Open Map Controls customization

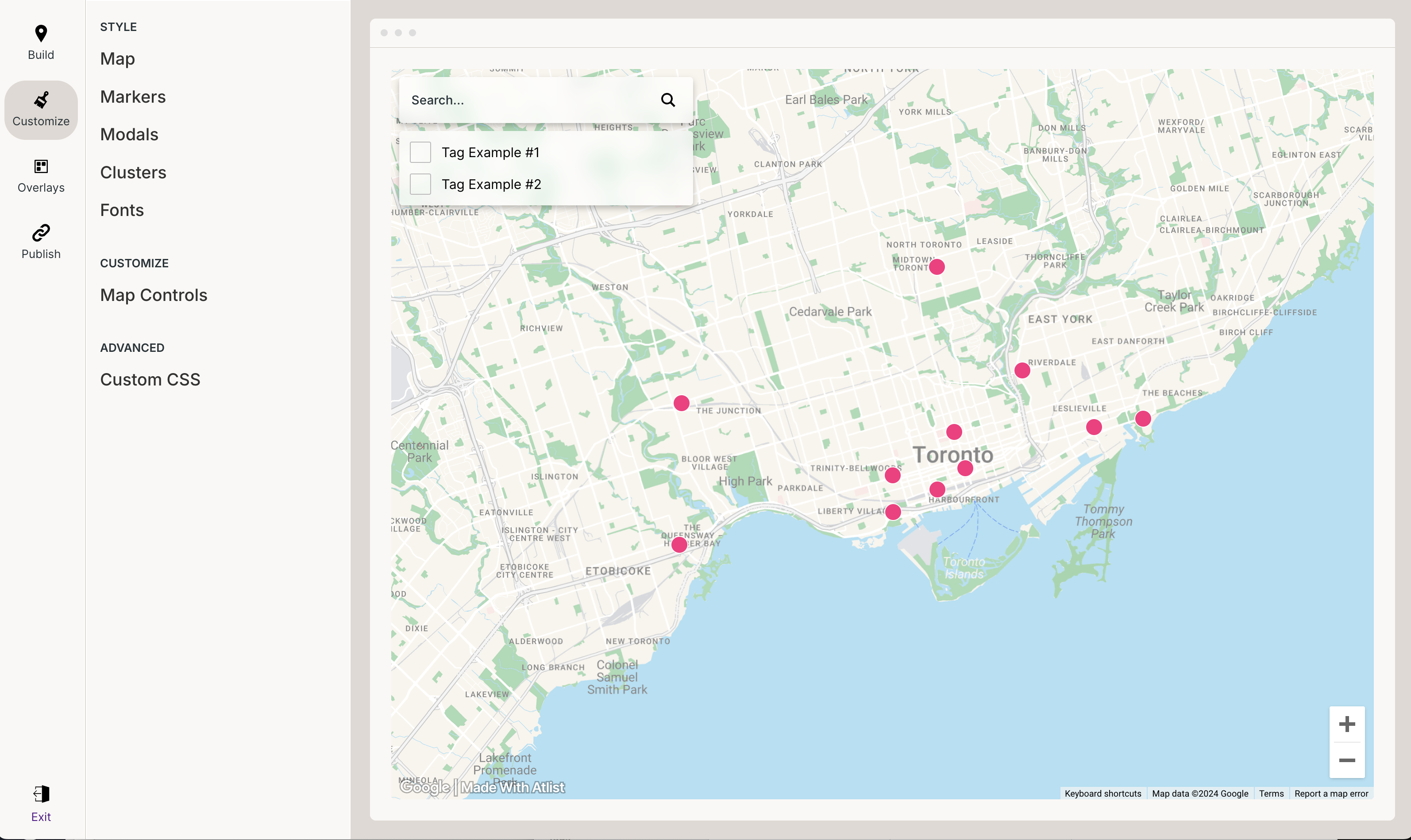click(154, 296)
